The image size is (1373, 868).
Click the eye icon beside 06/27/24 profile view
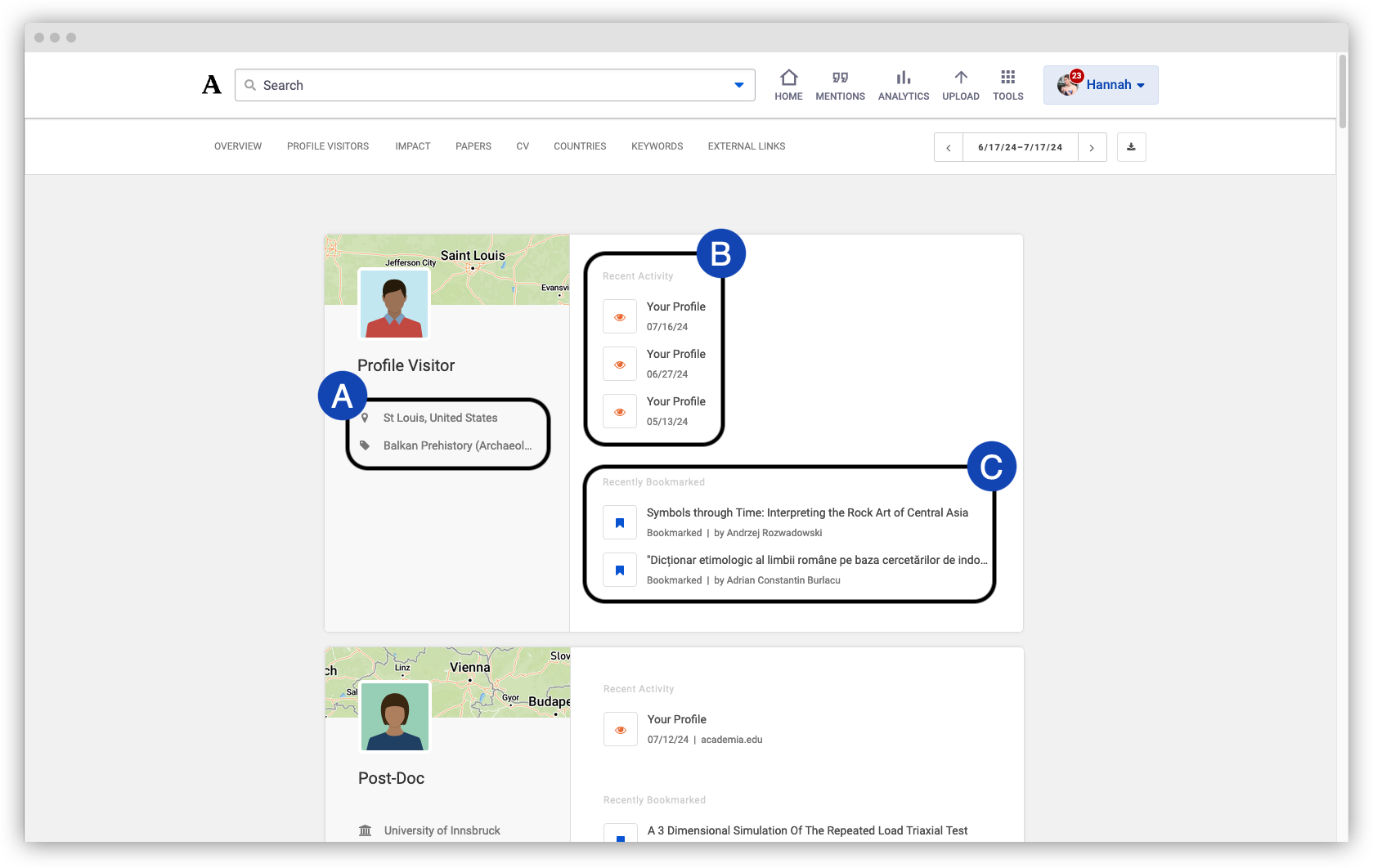[x=620, y=364]
